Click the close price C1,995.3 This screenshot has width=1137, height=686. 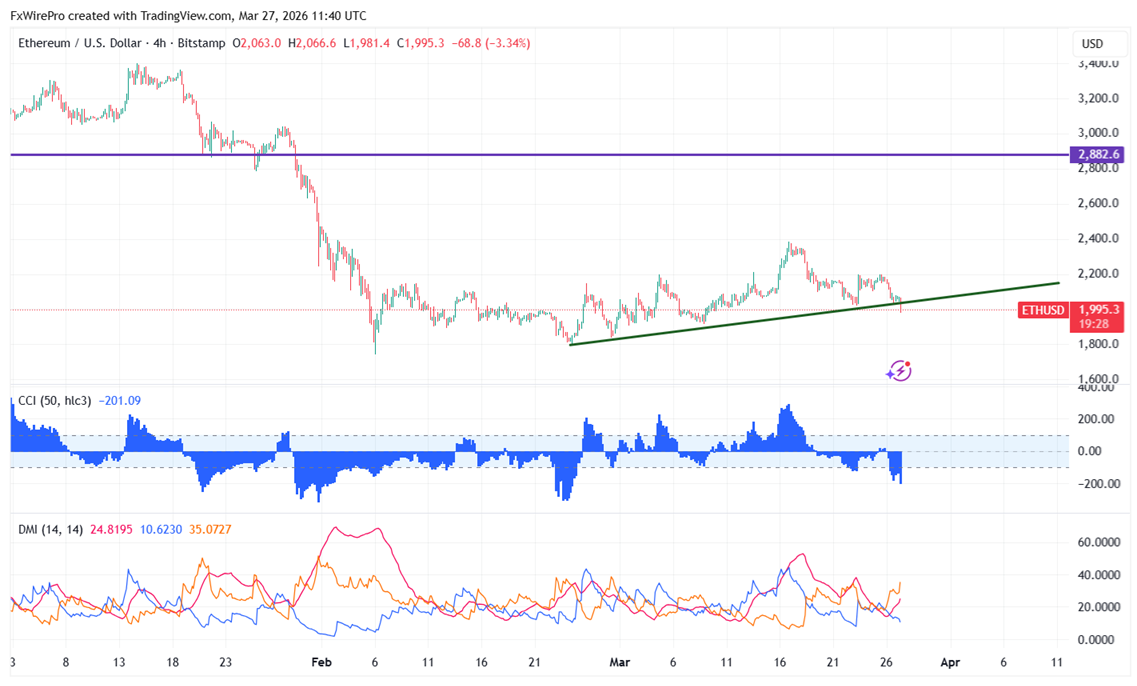(x=421, y=43)
